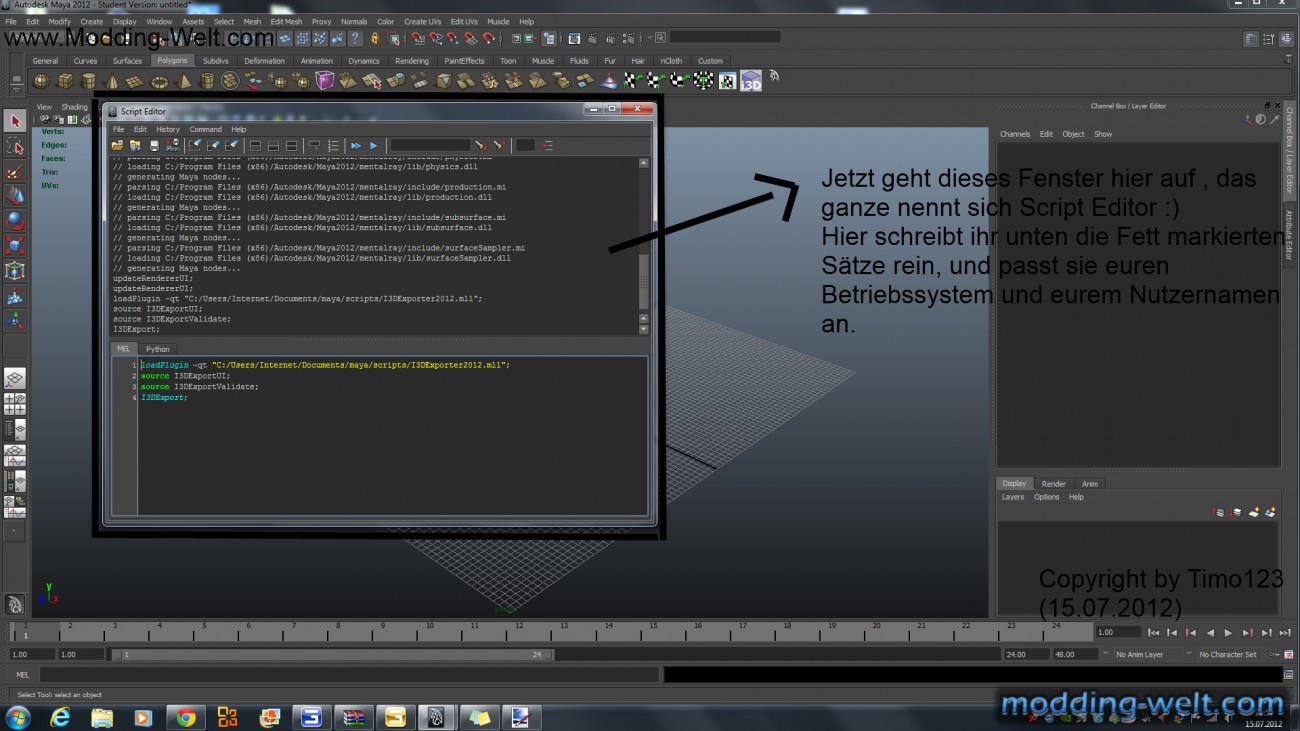Activate the Select tool in the toolbox
The image size is (1300, 731).
click(x=15, y=121)
